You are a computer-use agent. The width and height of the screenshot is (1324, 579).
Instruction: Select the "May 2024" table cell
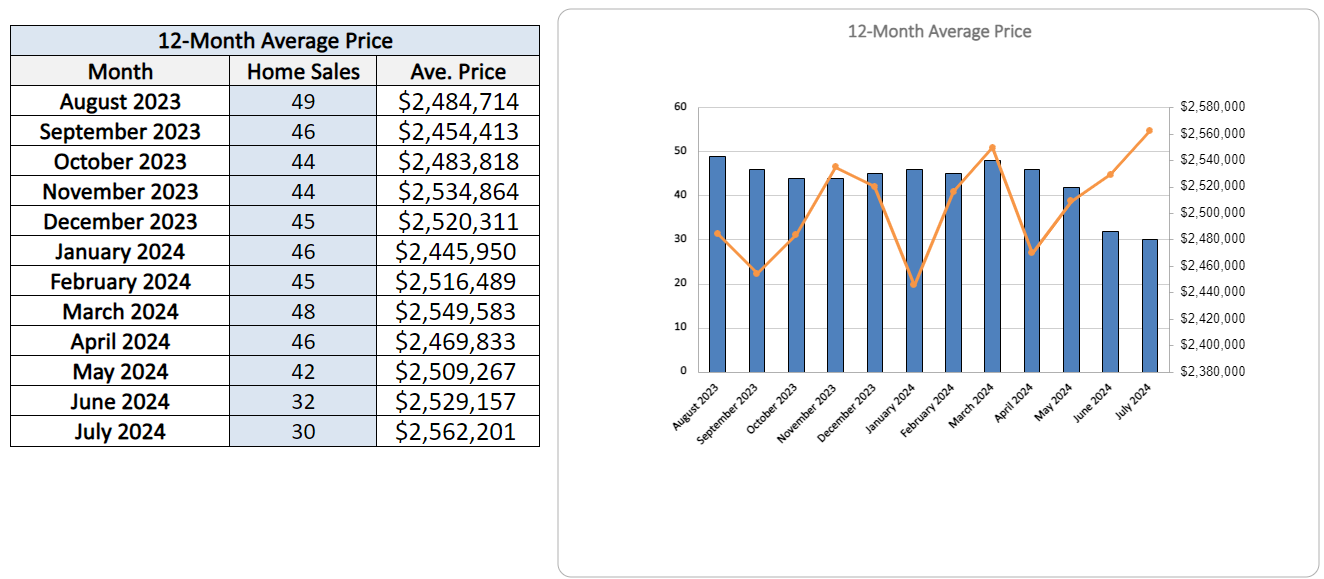120,371
